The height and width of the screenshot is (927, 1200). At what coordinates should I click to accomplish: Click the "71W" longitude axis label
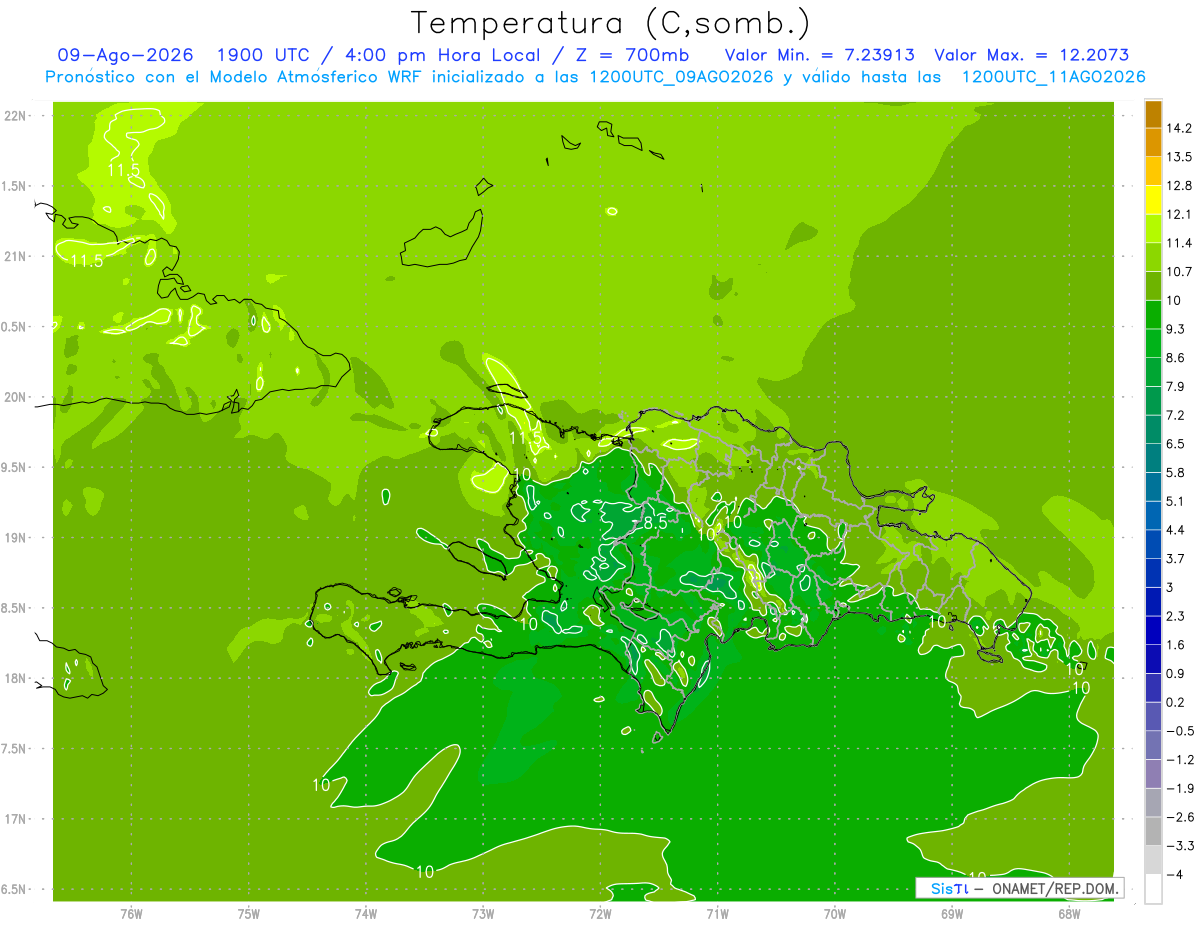[717, 913]
